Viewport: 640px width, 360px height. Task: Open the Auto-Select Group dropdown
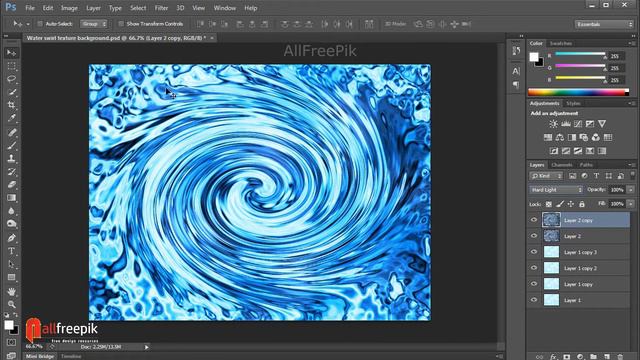click(x=93, y=24)
